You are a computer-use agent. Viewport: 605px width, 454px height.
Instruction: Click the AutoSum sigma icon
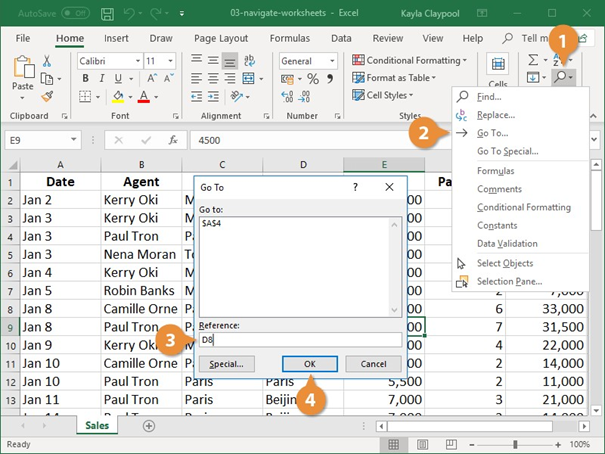click(533, 60)
